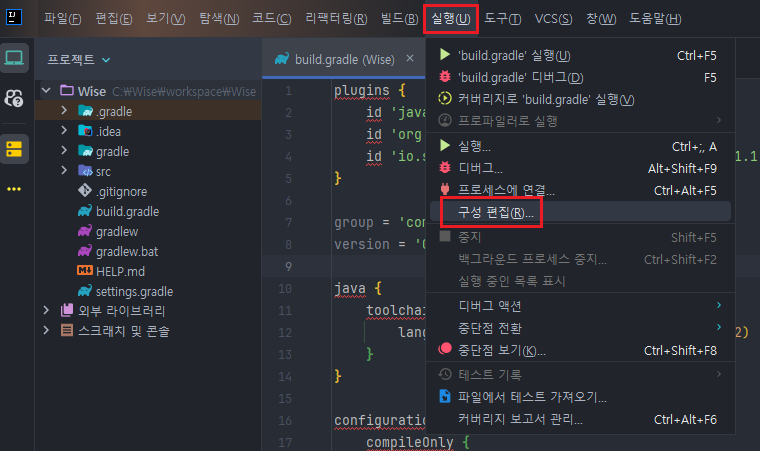This screenshot has height=451, width=760.
Task: Click 'compileOnly' on line 17
Action: [x=410, y=442]
